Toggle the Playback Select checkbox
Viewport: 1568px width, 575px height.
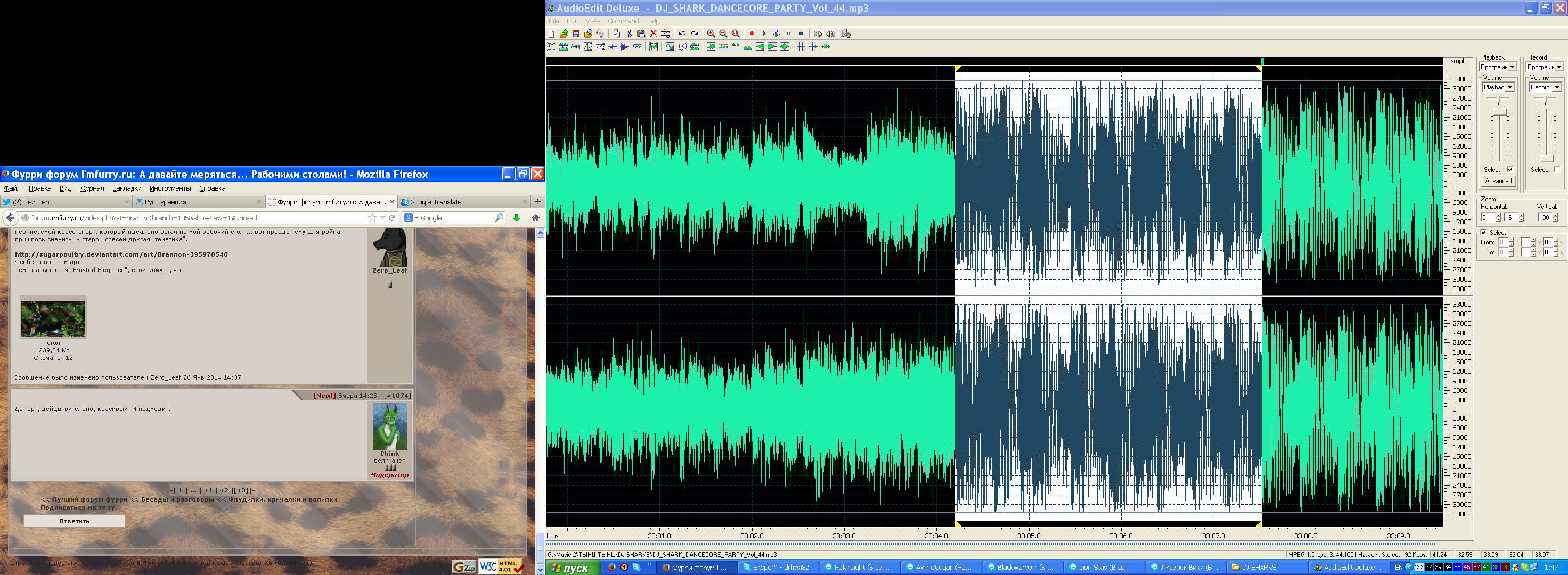[x=1509, y=170]
